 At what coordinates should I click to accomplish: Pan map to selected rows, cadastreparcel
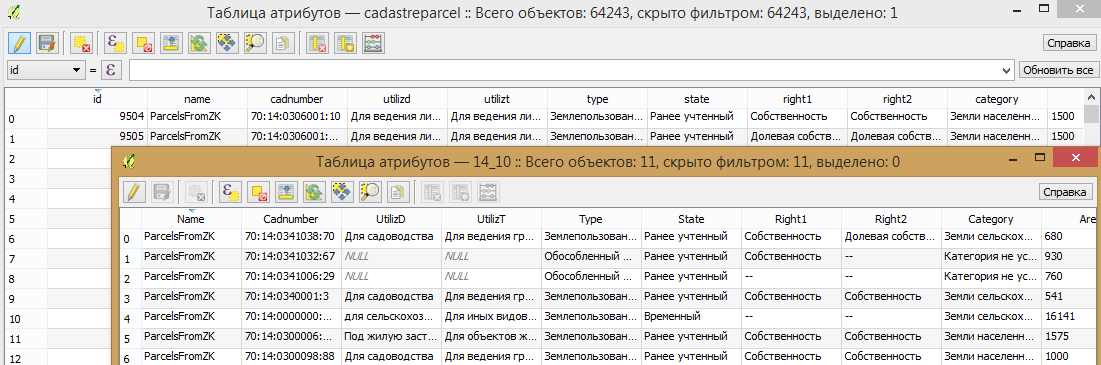226,44
